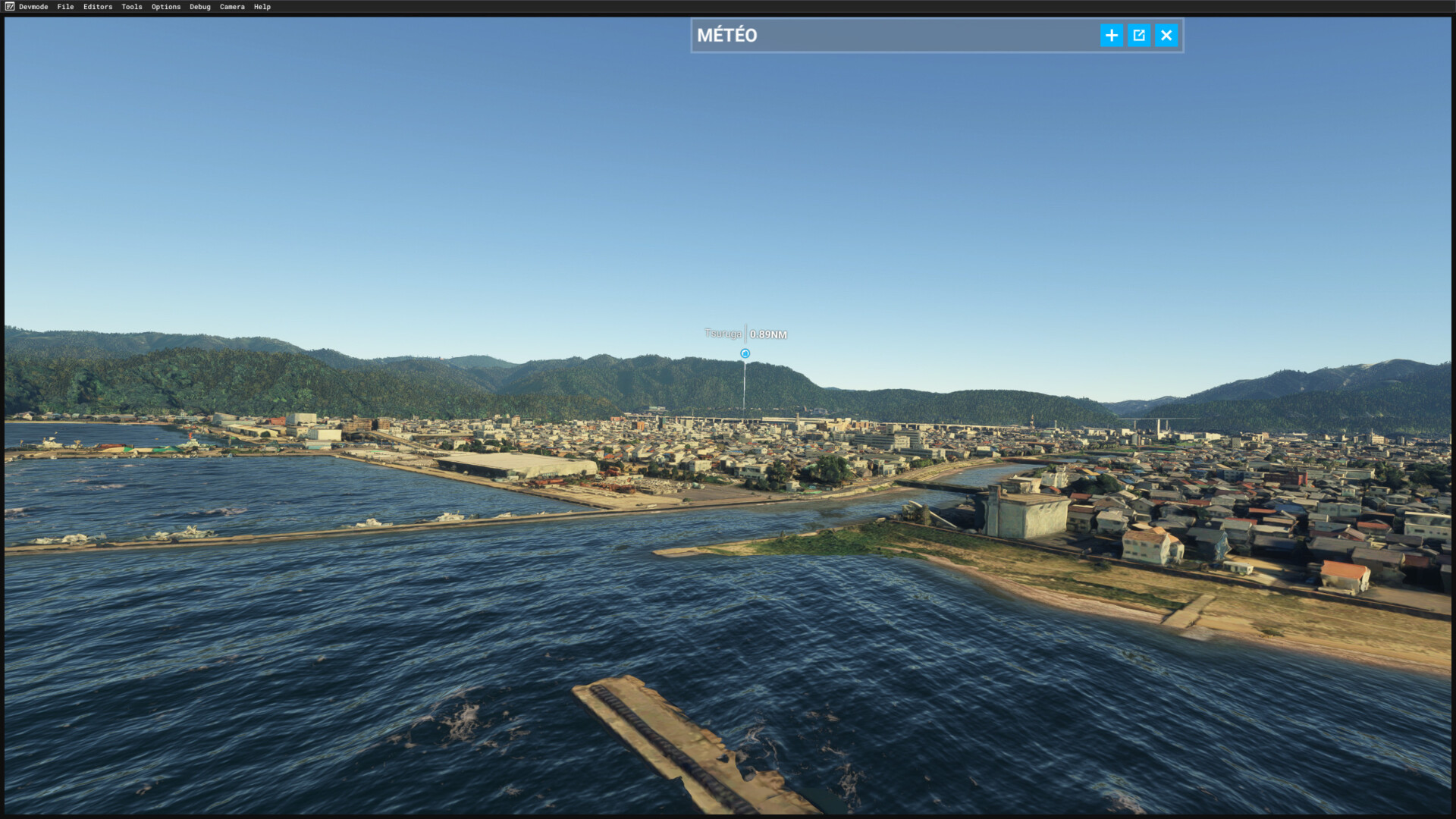Click the Devmode pencil icon
Viewport: 1456px width, 819px height.
(10, 7)
